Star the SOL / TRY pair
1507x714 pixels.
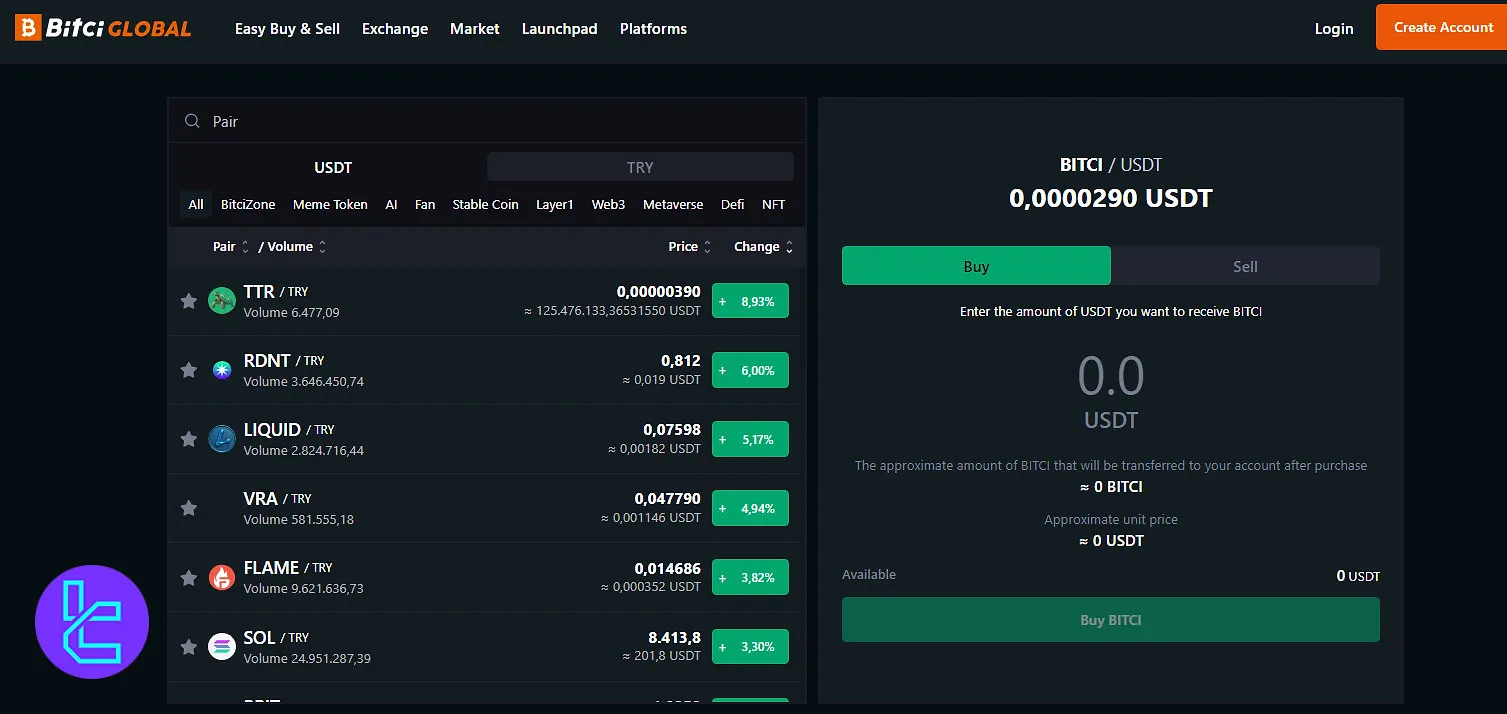(x=188, y=647)
